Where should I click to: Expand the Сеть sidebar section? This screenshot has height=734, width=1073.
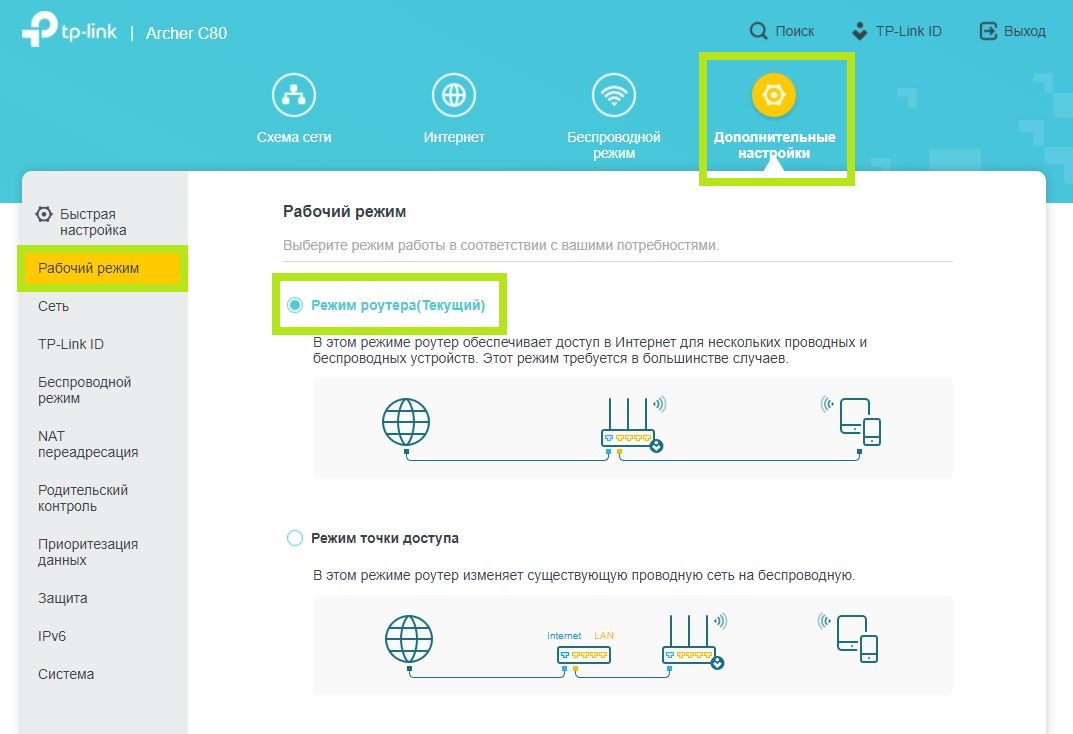click(x=54, y=306)
